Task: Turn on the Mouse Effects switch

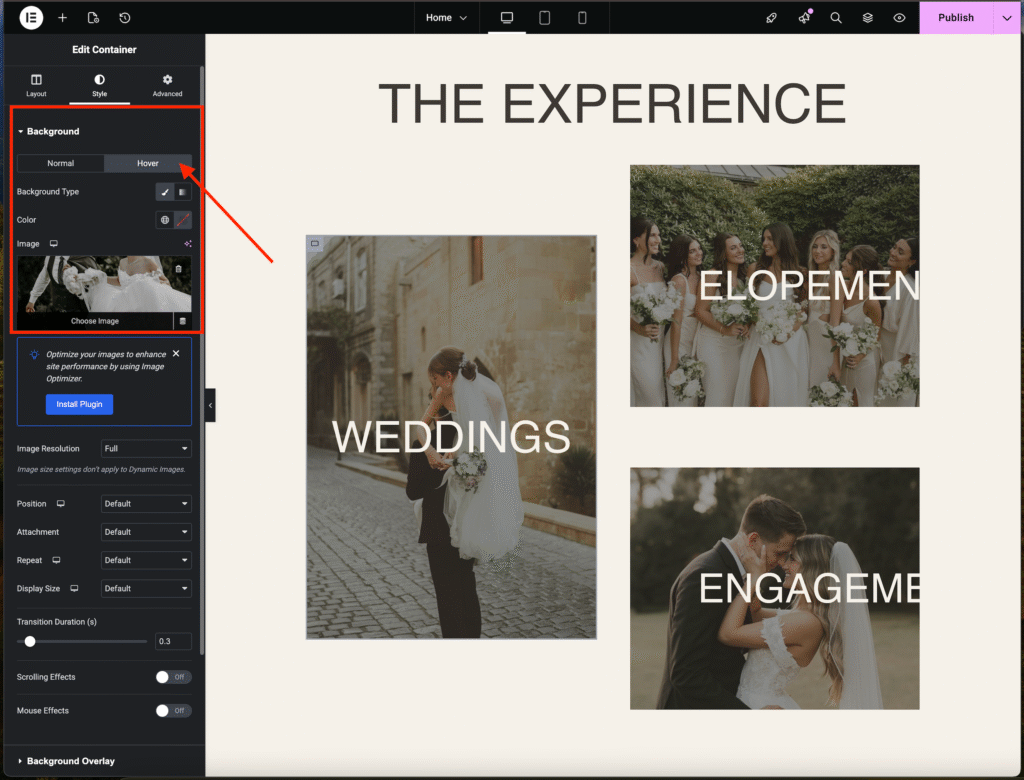Action: click(173, 711)
